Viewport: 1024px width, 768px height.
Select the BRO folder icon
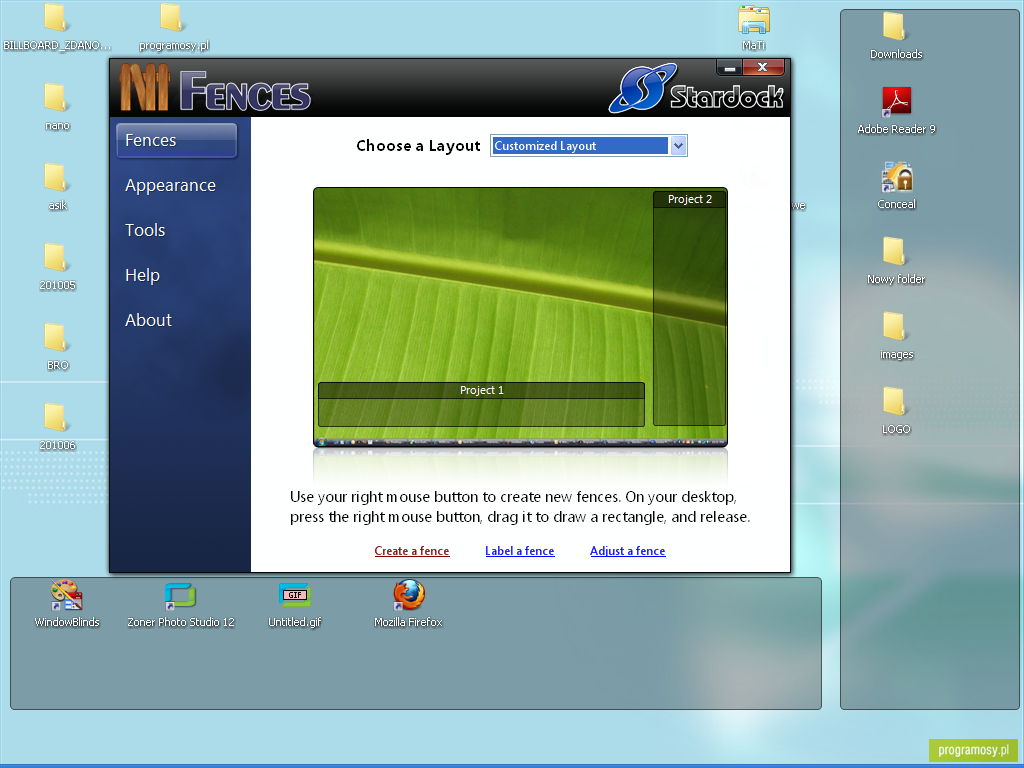coord(56,338)
